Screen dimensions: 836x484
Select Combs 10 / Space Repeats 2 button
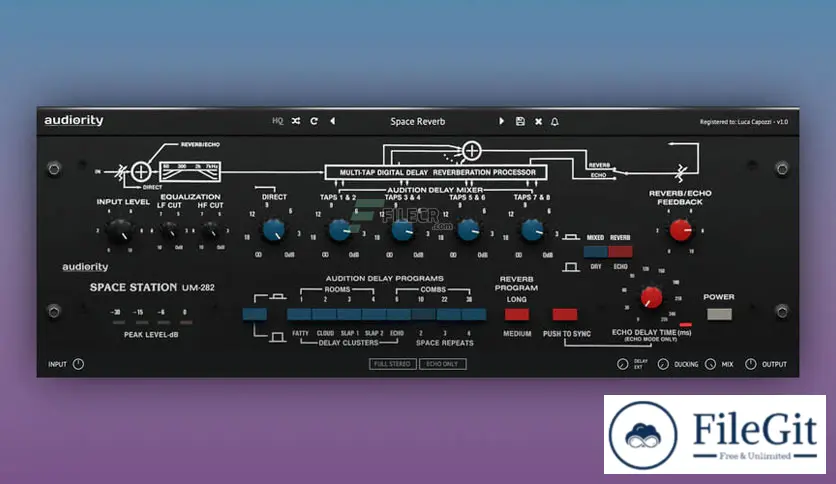(x=424, y=314)
